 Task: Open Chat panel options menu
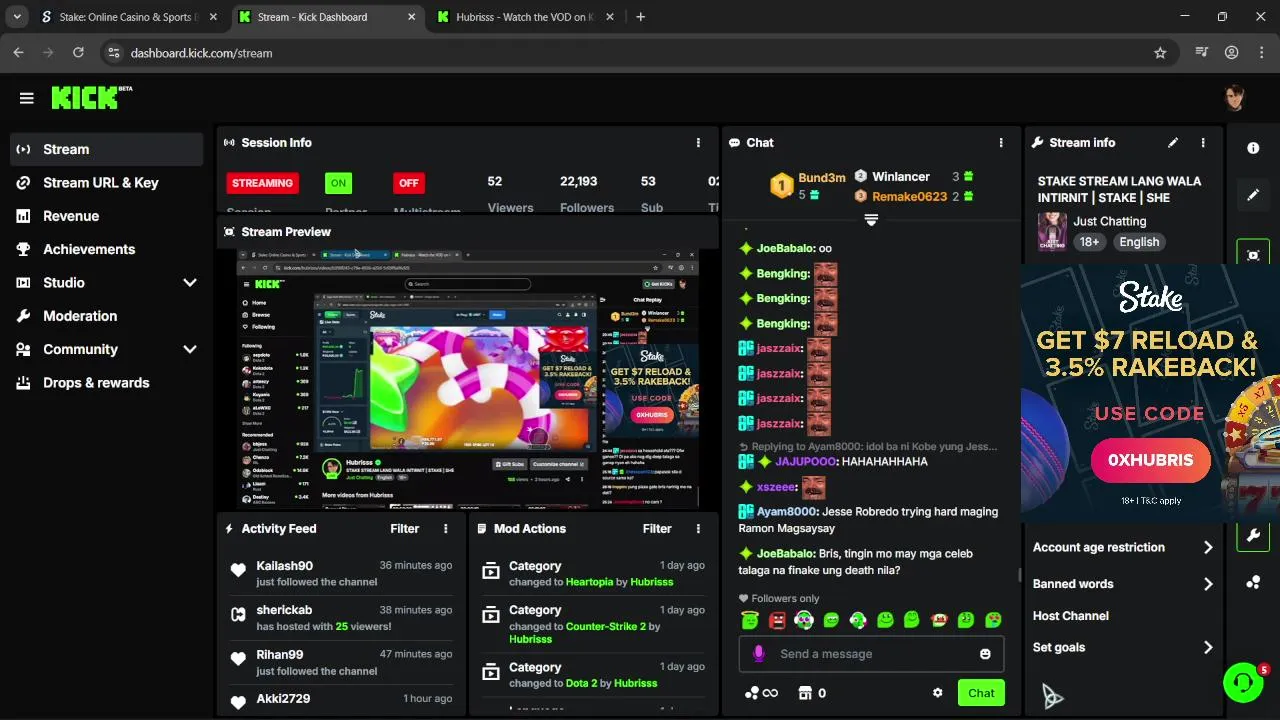pos(1001,143)
